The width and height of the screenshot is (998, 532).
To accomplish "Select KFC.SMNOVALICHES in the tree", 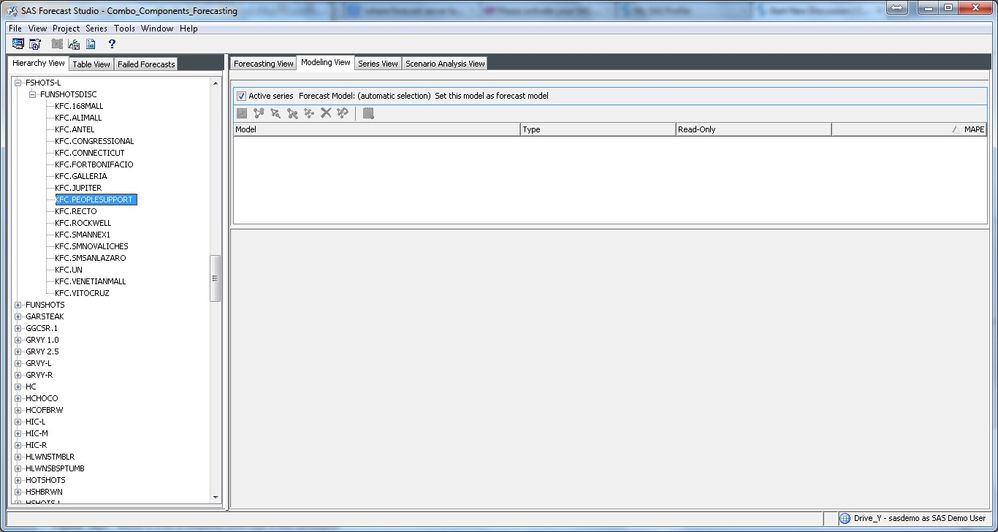I will tap(91, 246).
